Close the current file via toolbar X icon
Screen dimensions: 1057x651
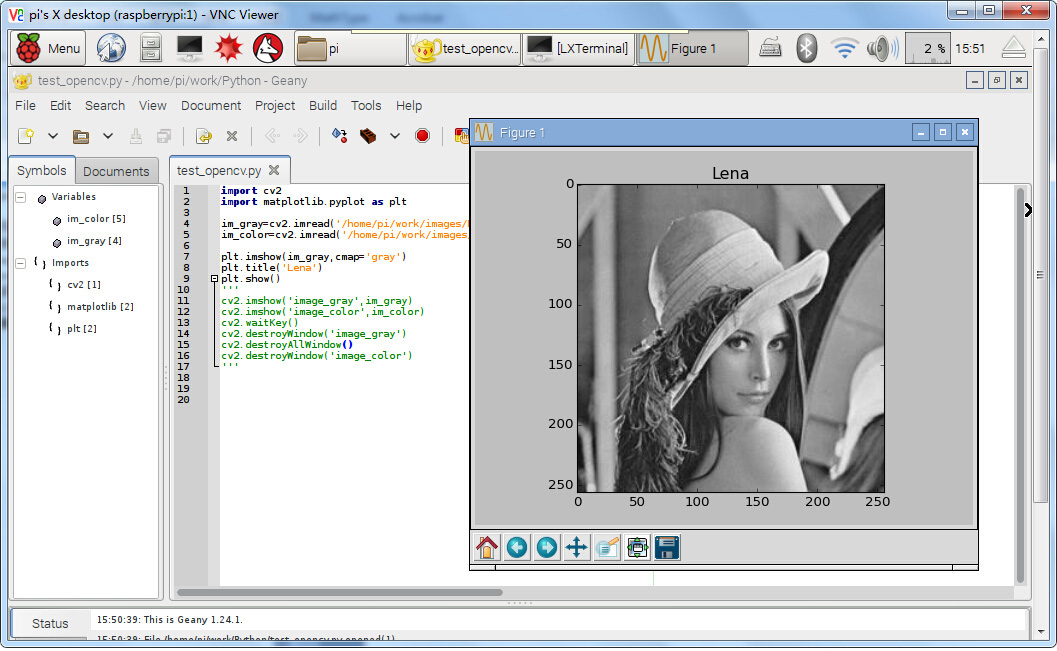click(x=232, y=136)
